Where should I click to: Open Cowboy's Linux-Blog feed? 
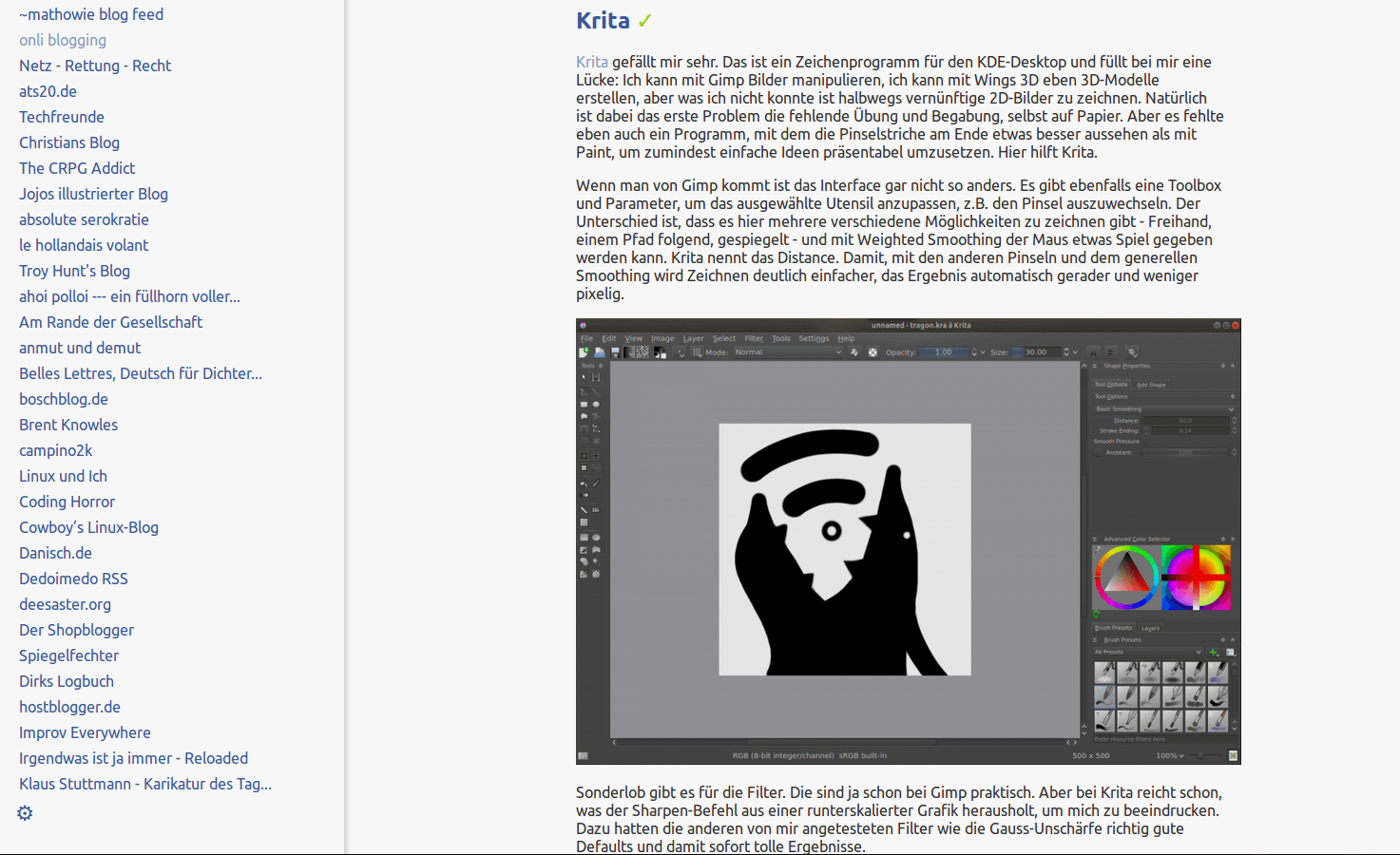click(88, 527)
